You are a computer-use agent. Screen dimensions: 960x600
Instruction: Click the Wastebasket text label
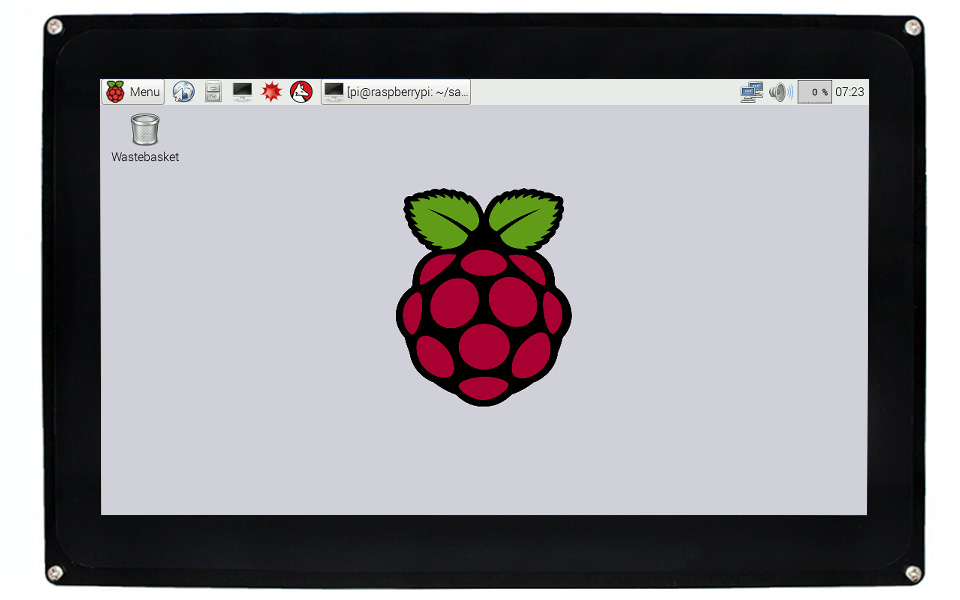point(145,157)
